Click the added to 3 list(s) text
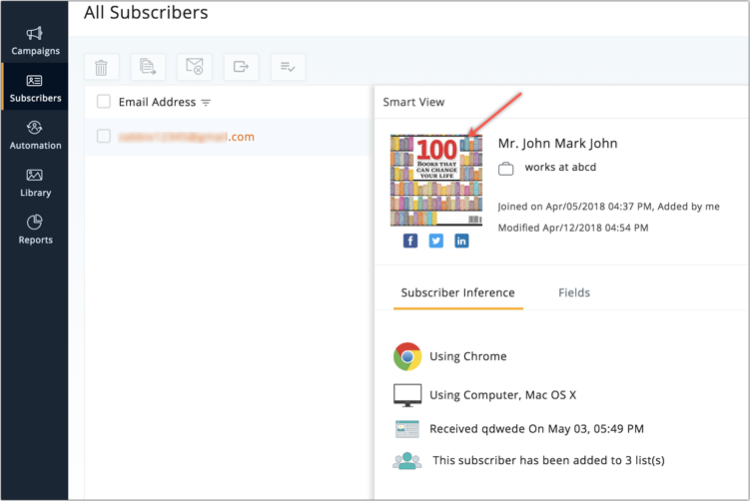Viewport: 750px width, 501px height. [x=549, y=461]
